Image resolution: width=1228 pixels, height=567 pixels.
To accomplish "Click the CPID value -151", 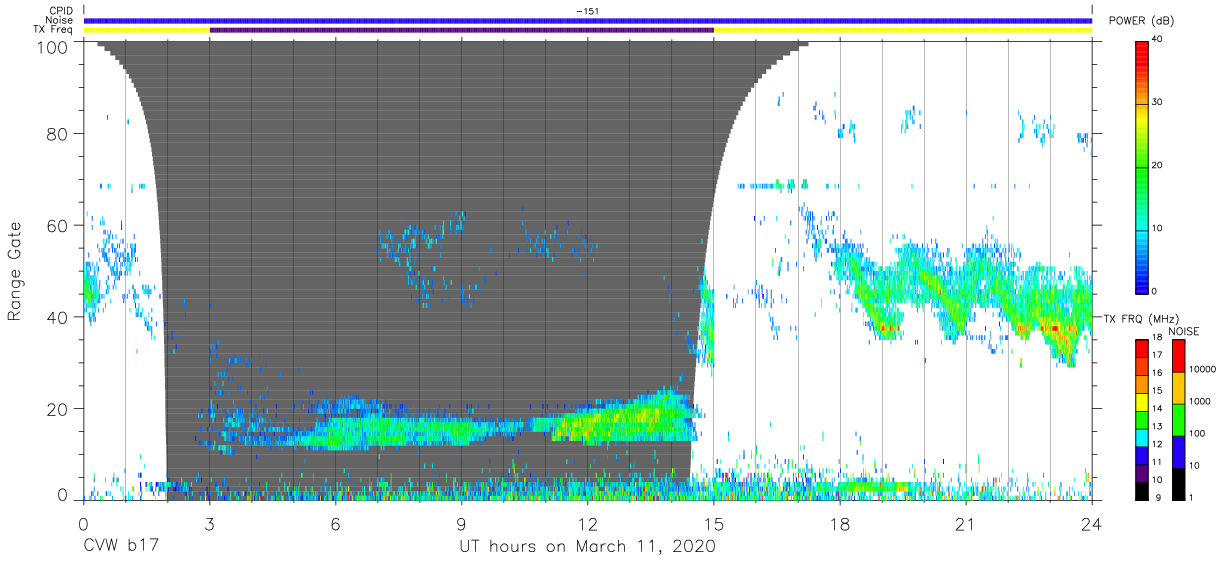I will 587,10.
